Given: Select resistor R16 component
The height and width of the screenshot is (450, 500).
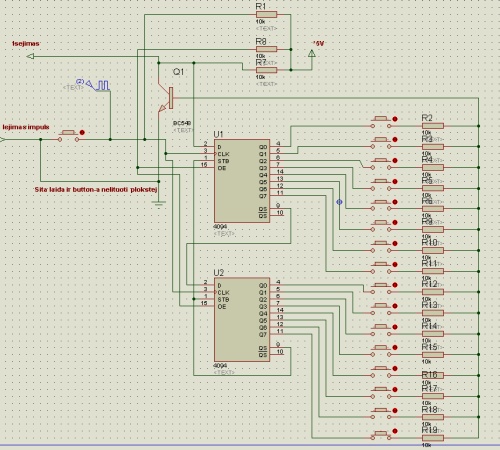Looking at the screenshot, I should coord(433,375).
